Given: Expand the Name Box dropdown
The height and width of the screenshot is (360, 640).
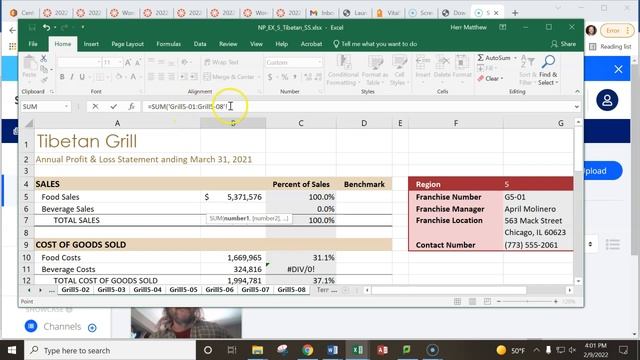Looking at the screenshot, I should (x=66, y=107).
